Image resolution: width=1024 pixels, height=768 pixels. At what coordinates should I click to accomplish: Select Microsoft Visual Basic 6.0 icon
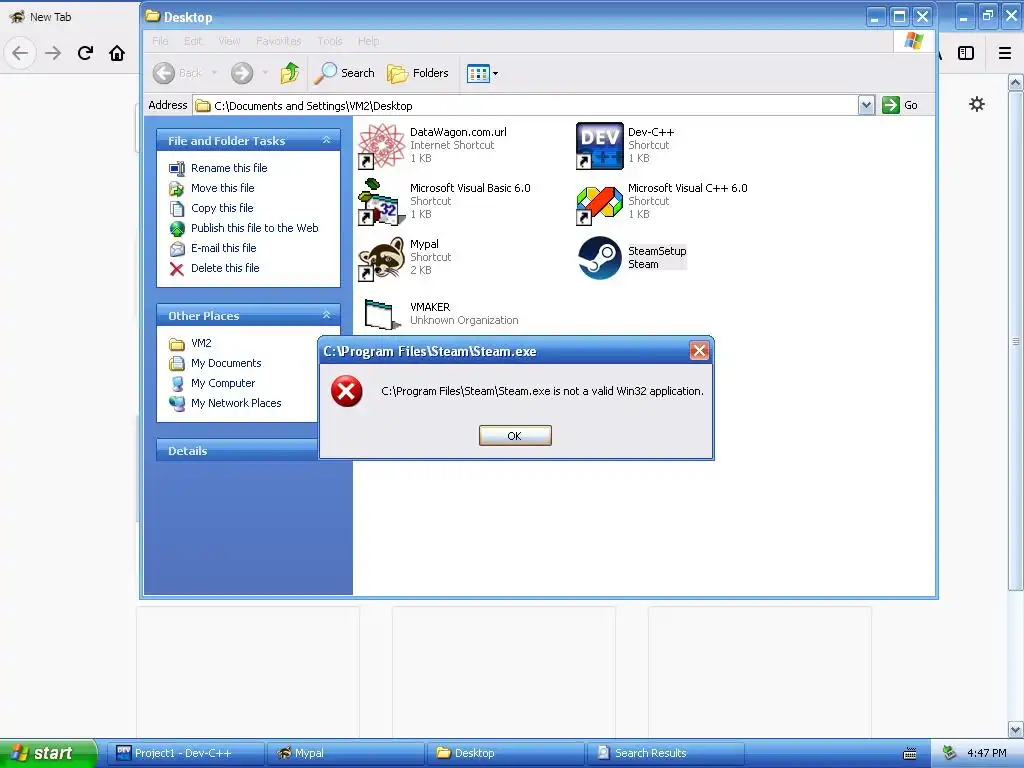(381, 202)
